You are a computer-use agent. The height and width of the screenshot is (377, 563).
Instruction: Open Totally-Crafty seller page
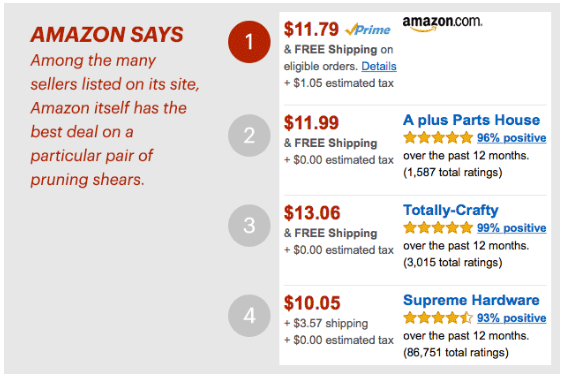451,210
